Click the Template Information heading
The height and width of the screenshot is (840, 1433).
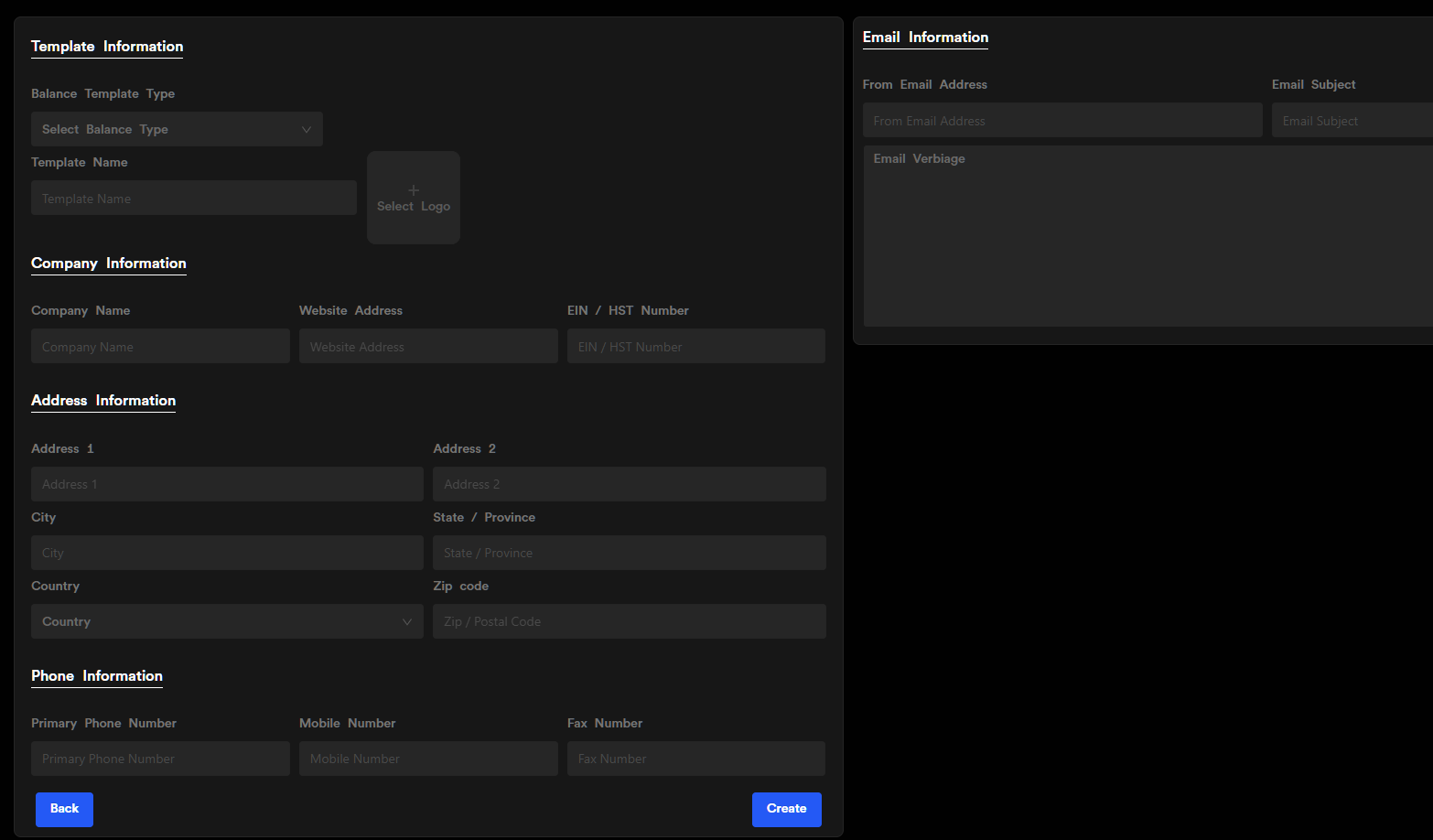(107, 47)
